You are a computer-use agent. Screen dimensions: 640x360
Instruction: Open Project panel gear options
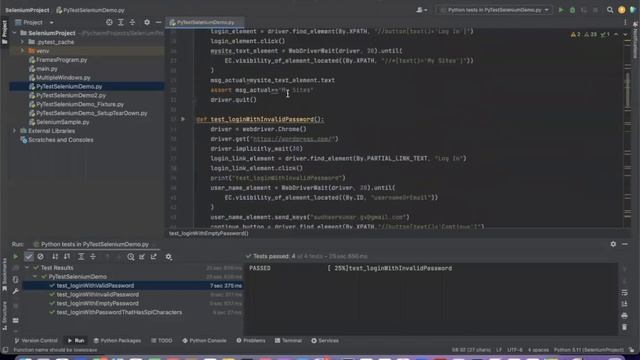point(147,22)
